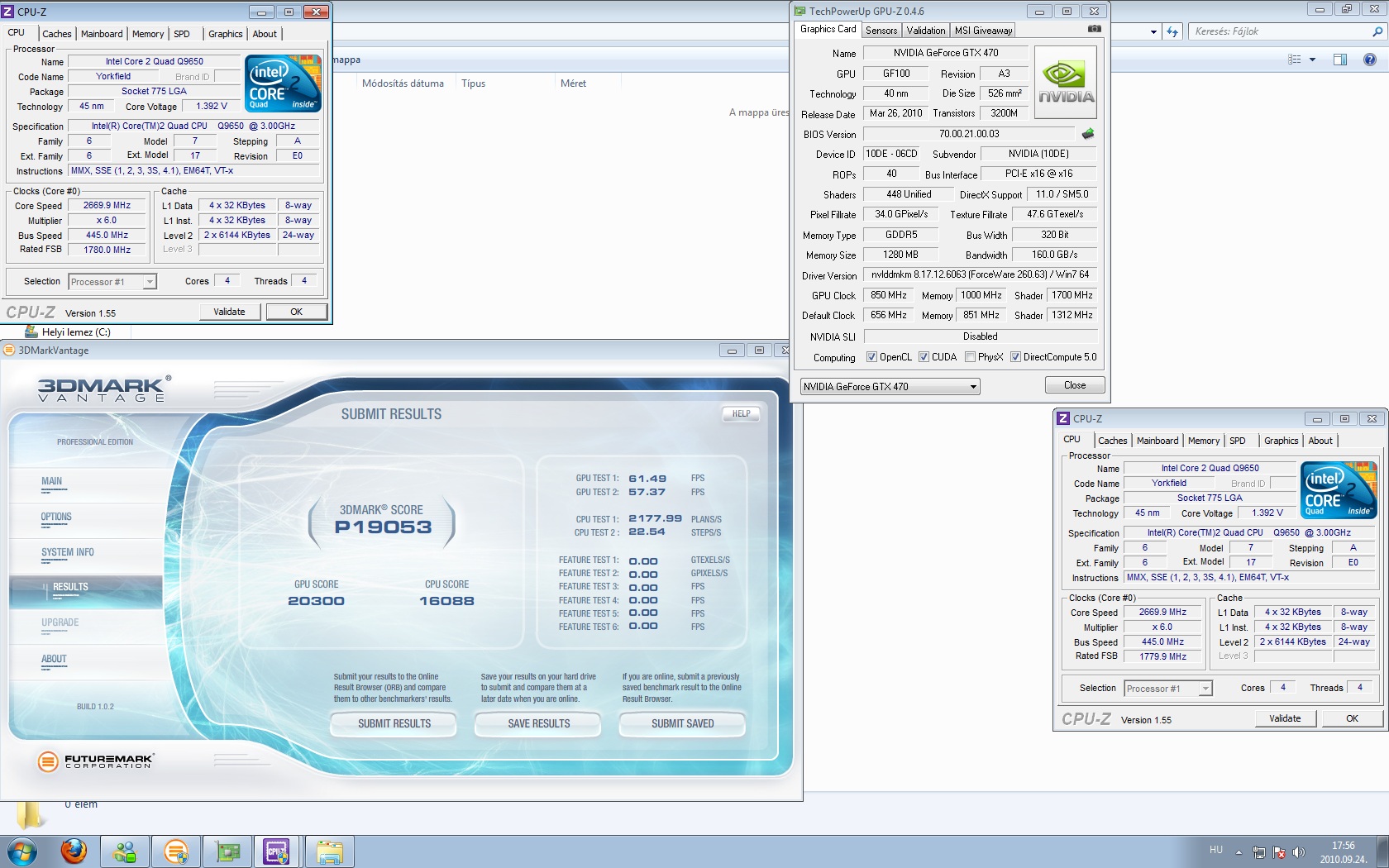Switch to Caches tab in top-left CPU-Z

(x=57, y=34)
